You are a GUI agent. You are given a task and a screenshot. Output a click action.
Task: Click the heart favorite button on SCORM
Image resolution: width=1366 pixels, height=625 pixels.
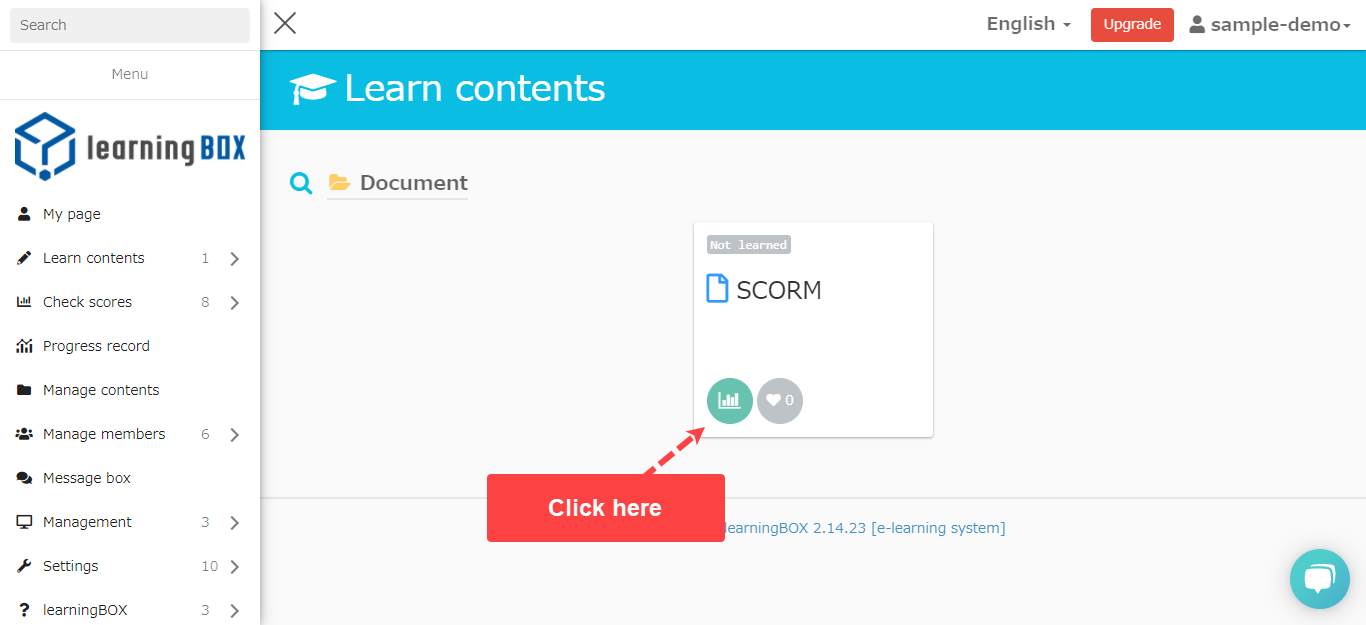(x=780, y=401)
